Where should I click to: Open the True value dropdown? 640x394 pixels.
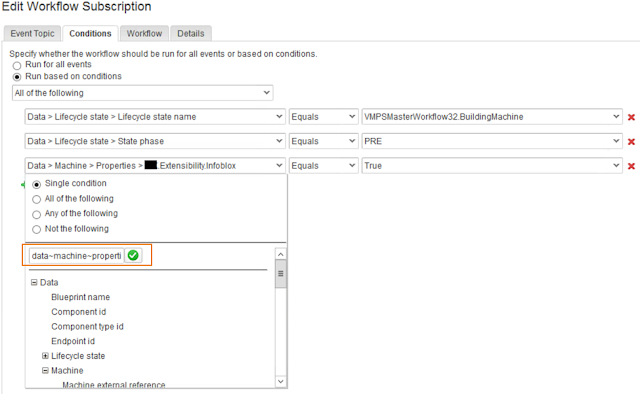(492, 166)
